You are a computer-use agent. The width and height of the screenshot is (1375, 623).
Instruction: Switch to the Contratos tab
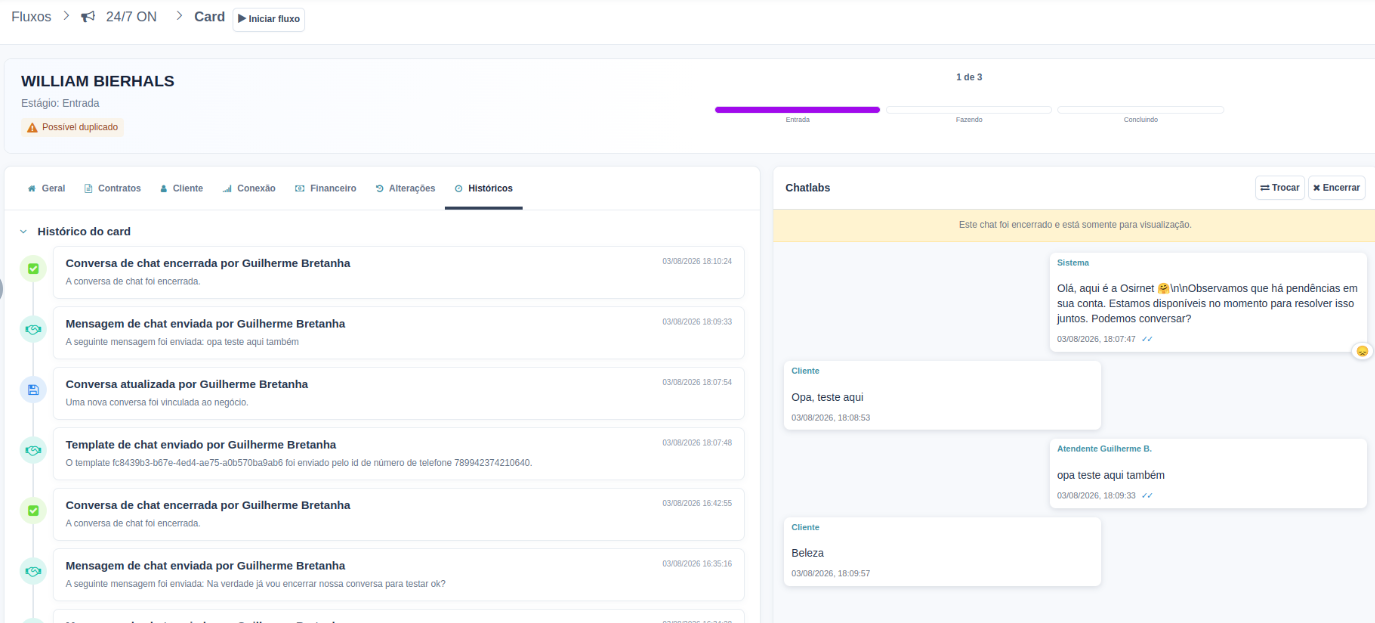(x=112, y=188)
